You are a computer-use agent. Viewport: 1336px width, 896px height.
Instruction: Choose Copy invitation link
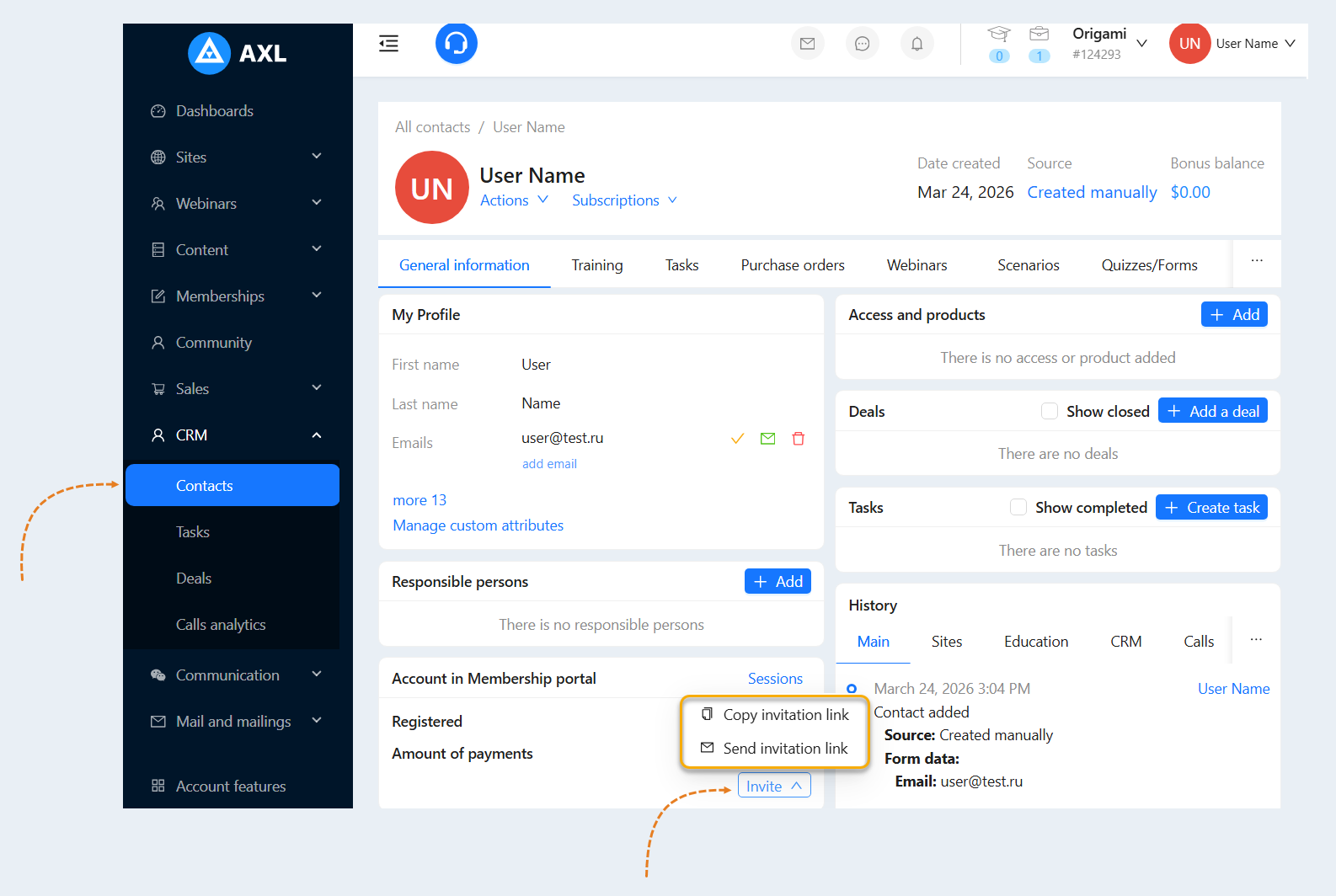[x=775, y=715]
